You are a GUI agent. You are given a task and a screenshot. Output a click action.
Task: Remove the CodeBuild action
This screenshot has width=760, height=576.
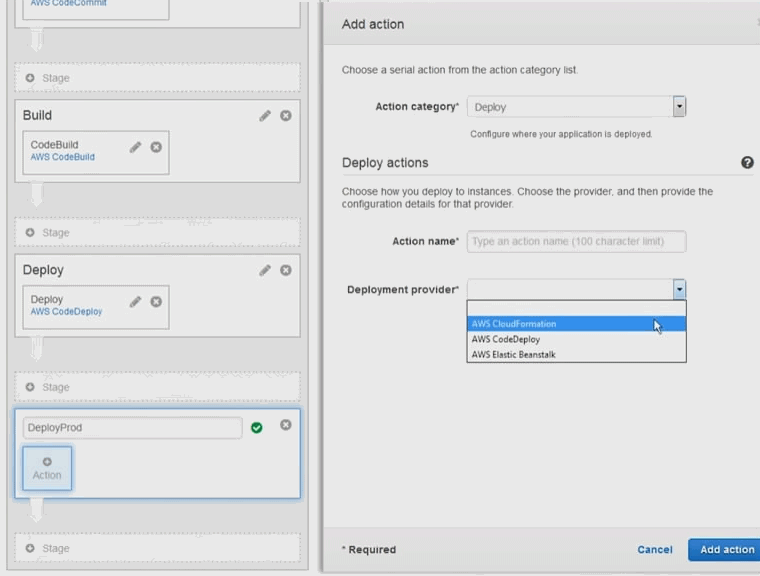(156, 147)
